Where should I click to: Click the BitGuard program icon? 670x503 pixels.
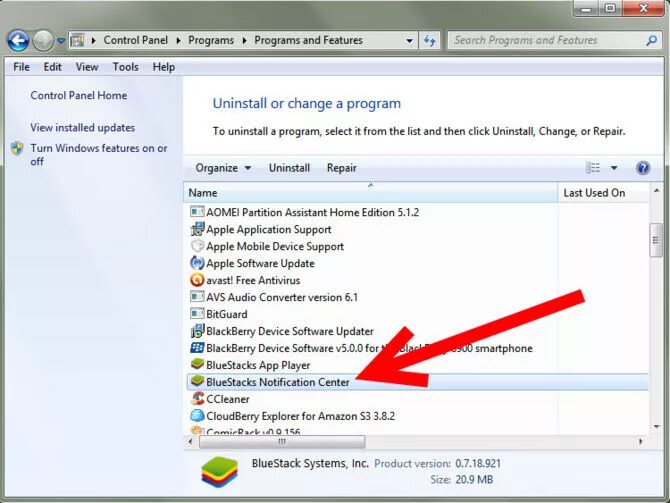coord(197,314)
